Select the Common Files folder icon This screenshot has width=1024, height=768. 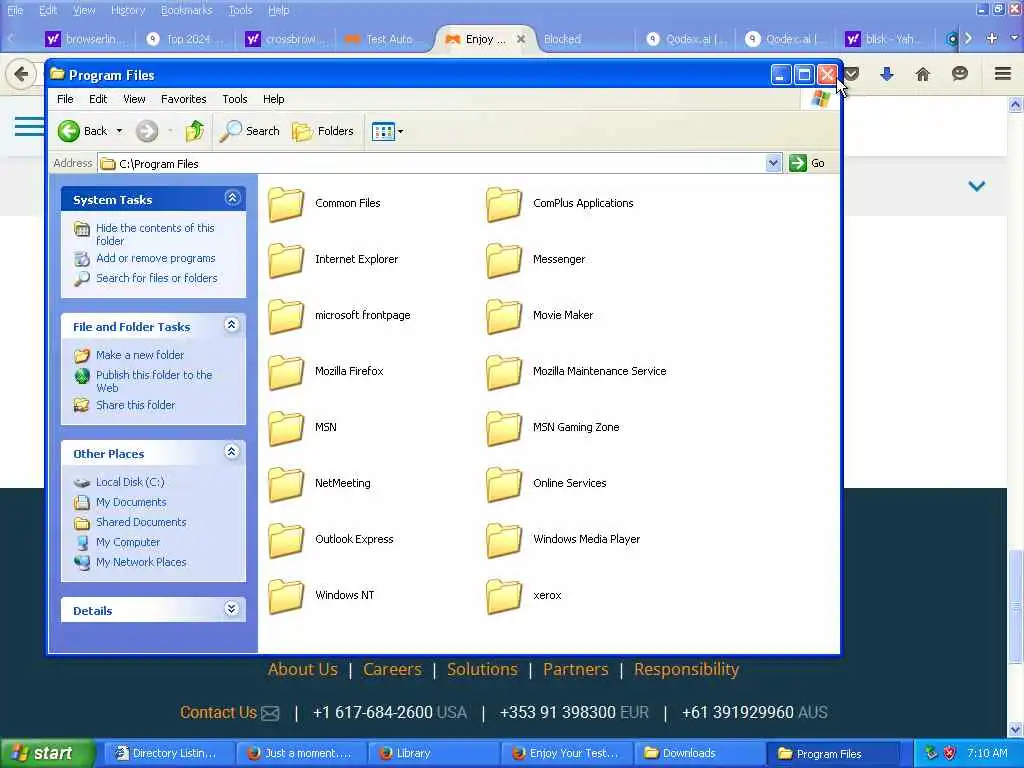coord(286,204)
